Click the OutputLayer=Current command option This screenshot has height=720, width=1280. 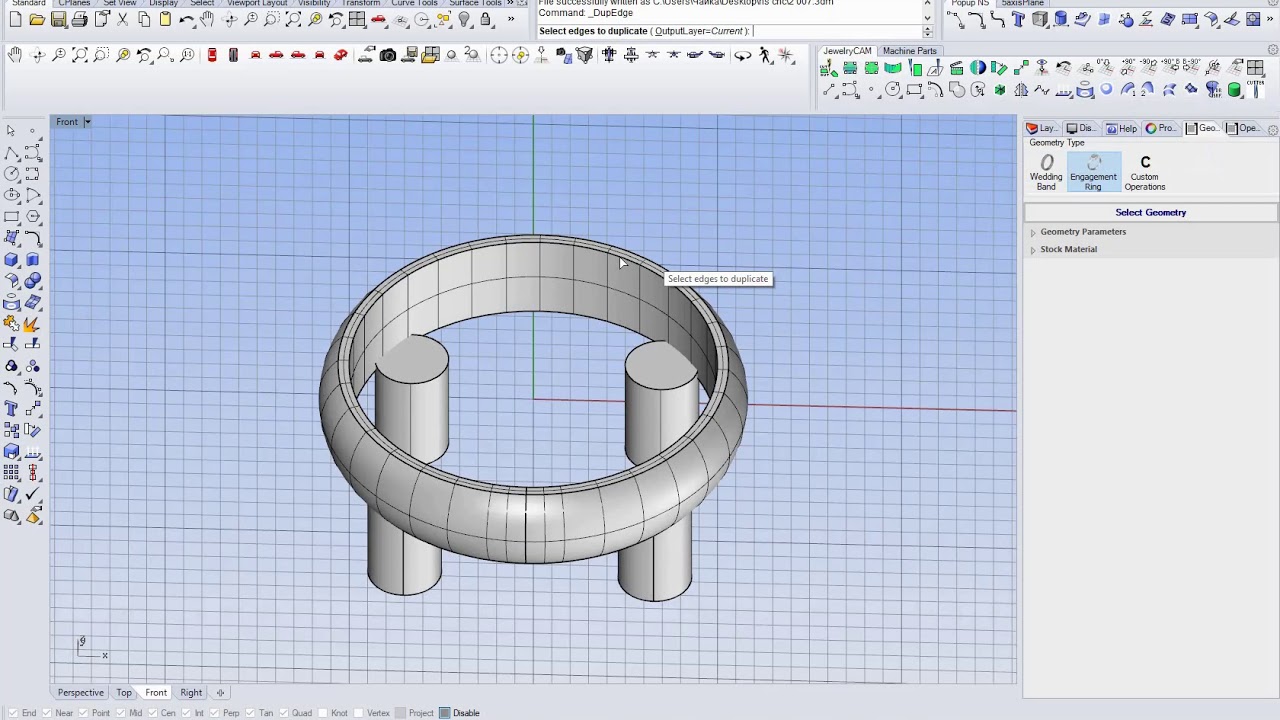(699, 31)
